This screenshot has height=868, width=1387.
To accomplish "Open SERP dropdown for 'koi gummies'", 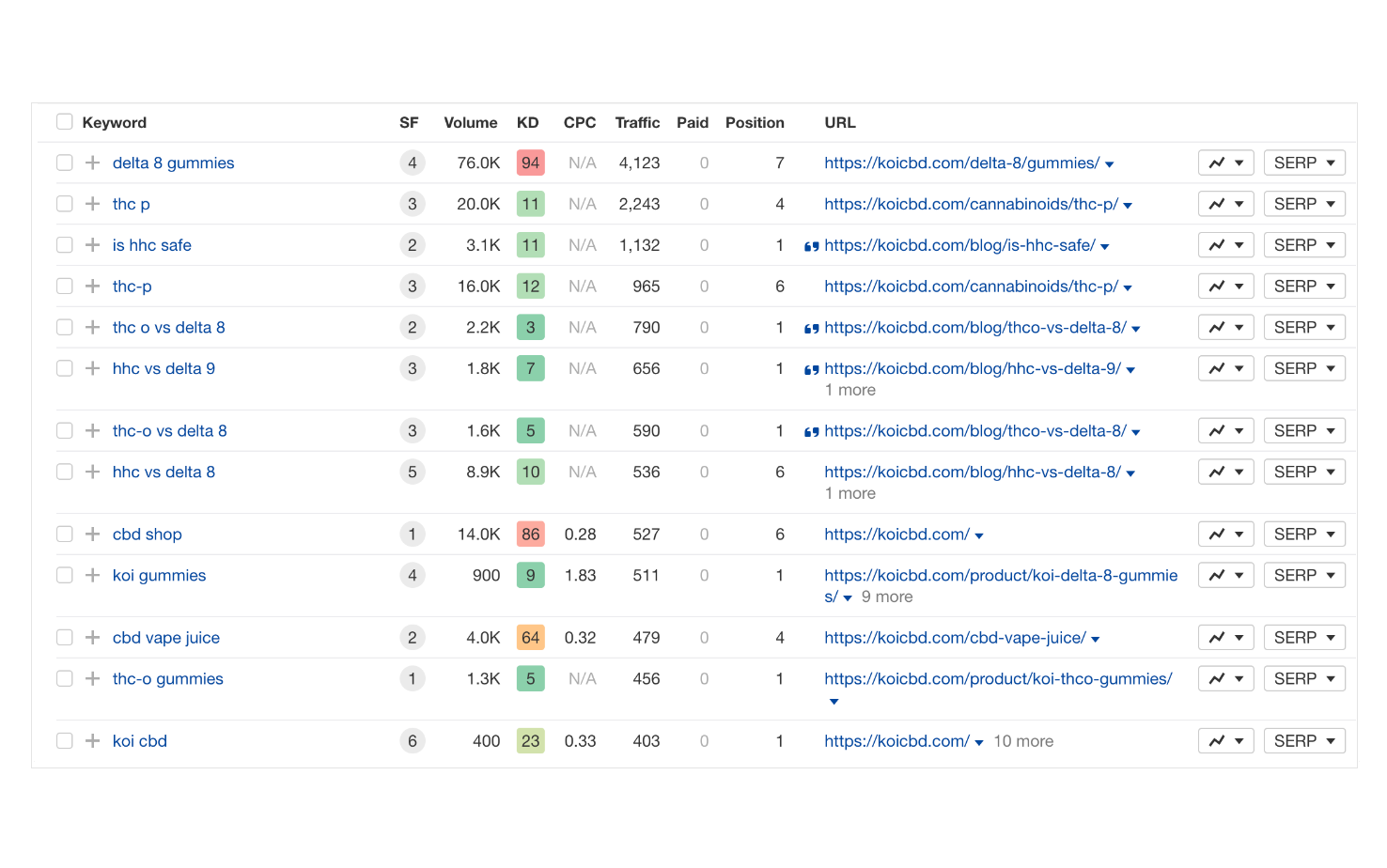I will point(1304,576).
